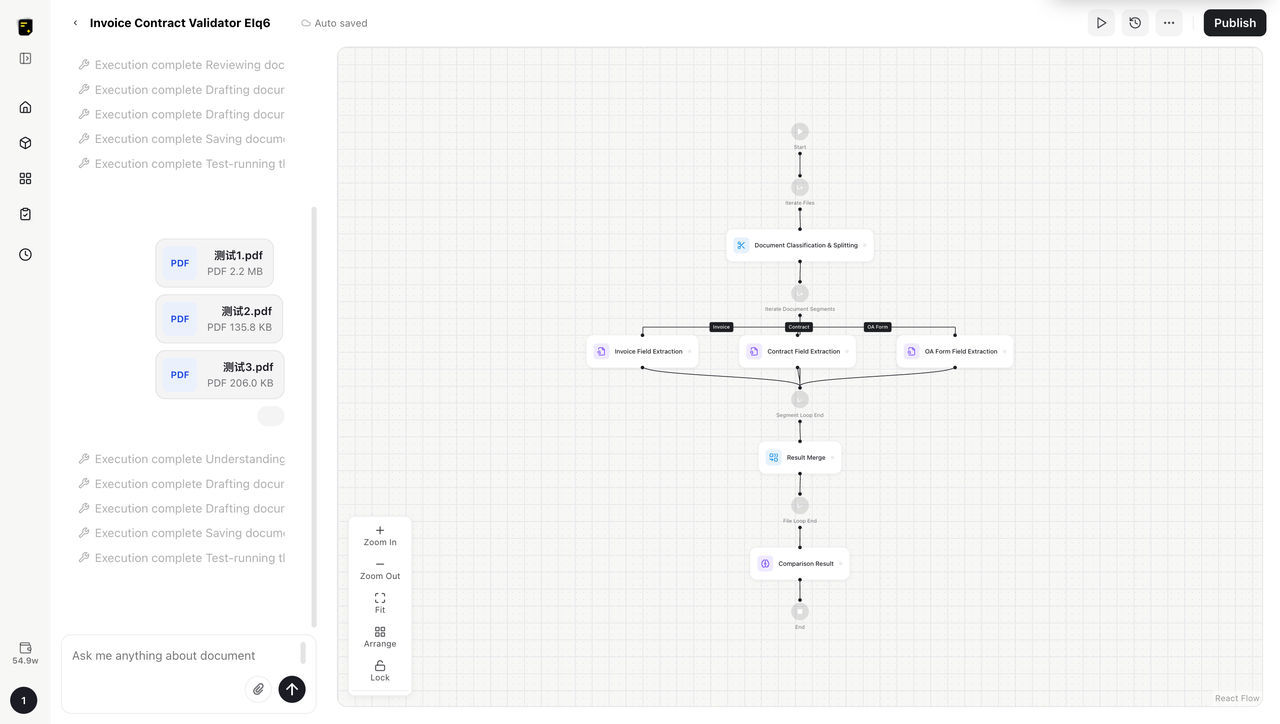Click the React Flow attribution link
This screenshot has width=1280, height=724.
[1237, 698]
